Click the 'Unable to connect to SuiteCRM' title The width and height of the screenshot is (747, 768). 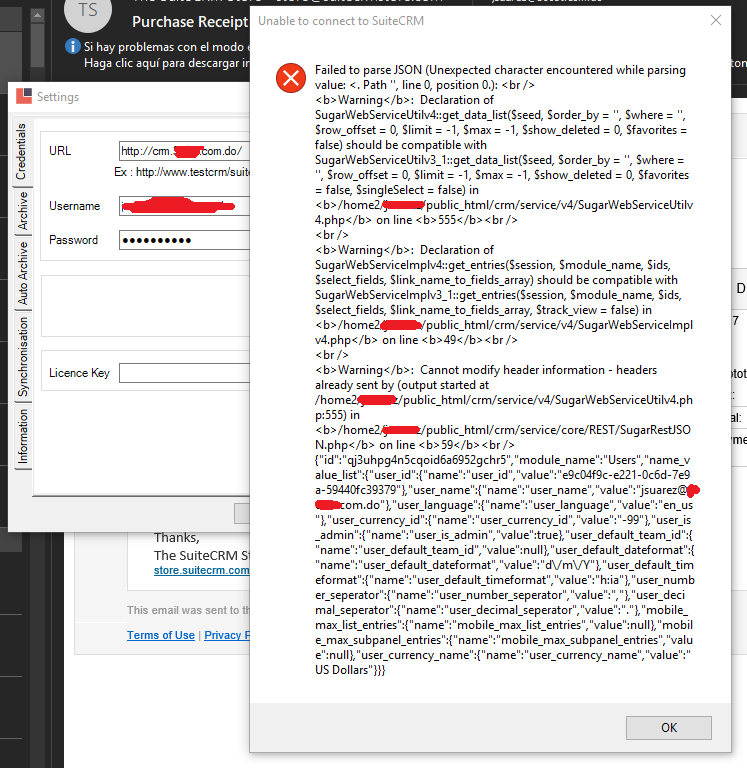pos(341,21)
